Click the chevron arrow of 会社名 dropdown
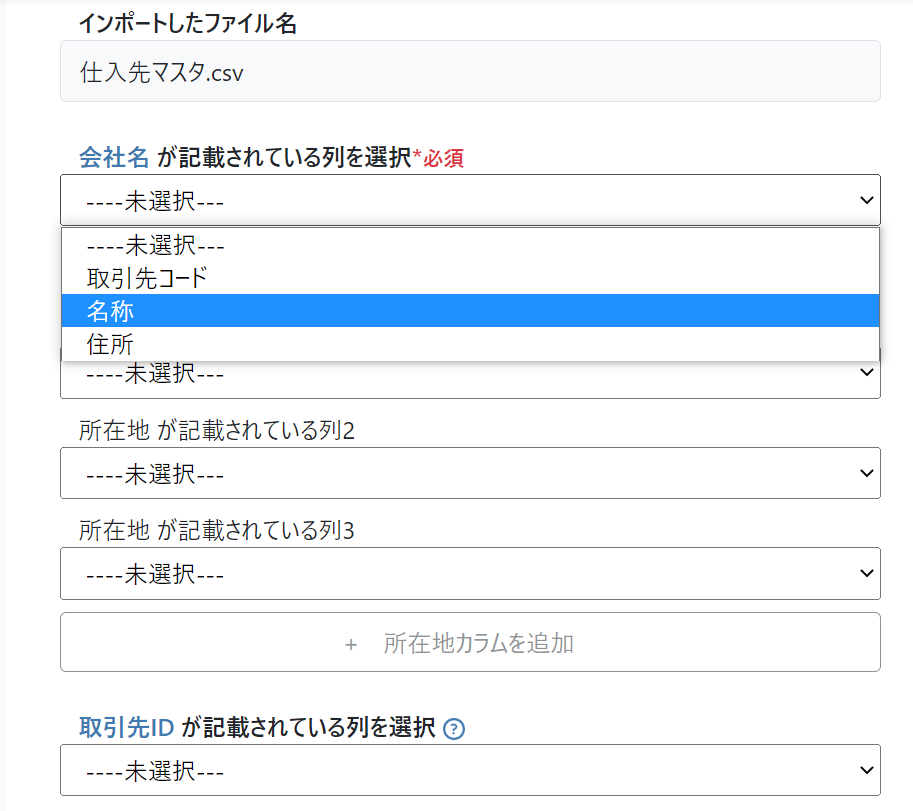This screenshot has width=913, height=811. coord(866,200)
